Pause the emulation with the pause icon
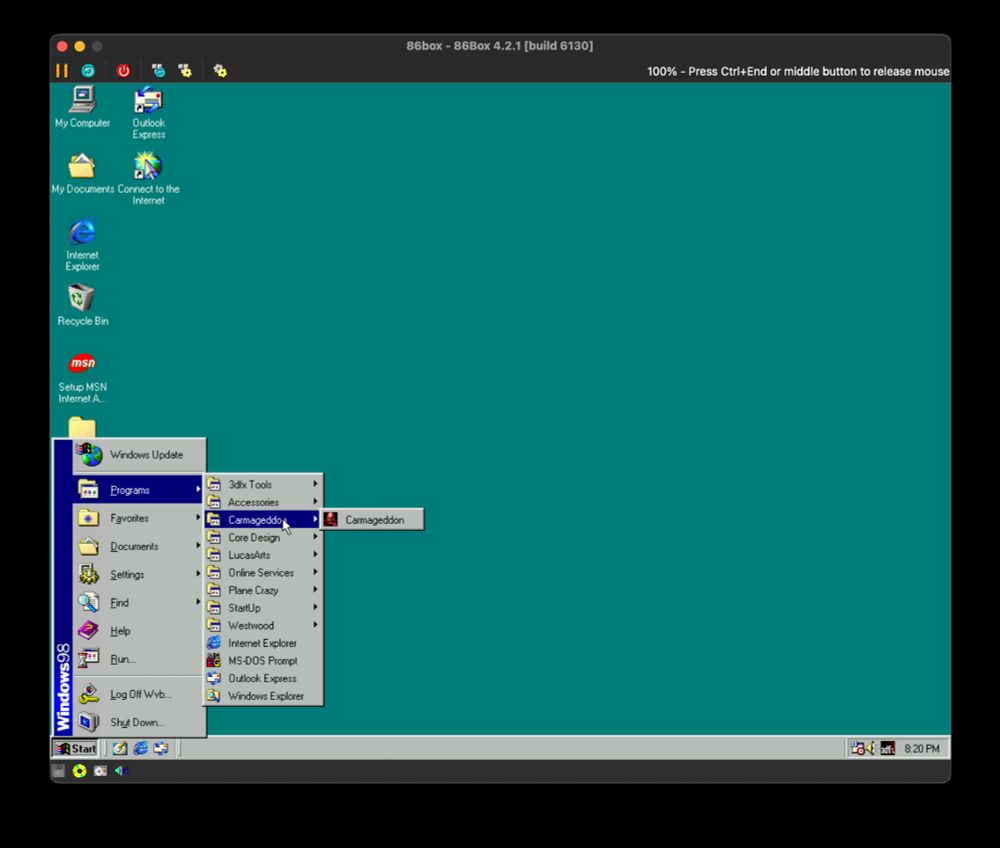The width and height of the screenshot is (1000, 848). click(62, 71)
